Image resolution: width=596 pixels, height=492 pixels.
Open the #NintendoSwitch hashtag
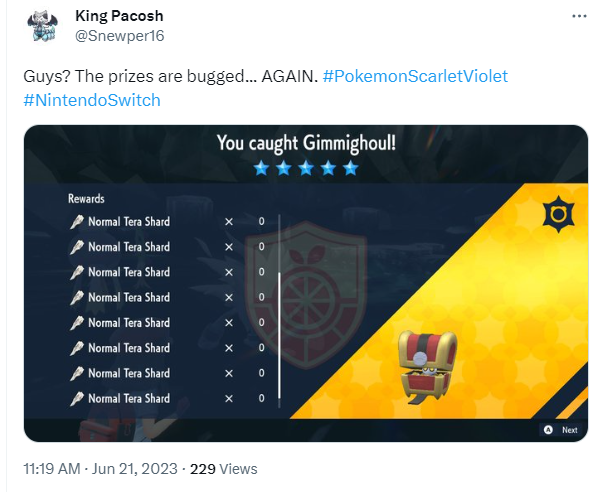tap(92, 100)
